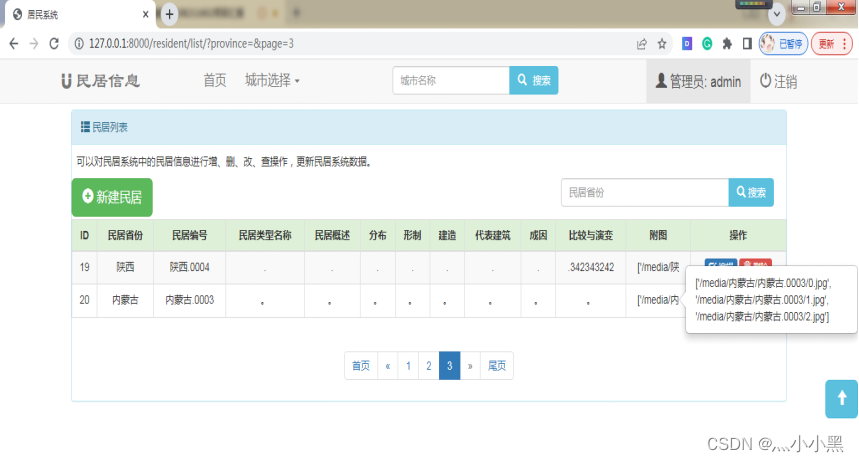
Task: Click the profile avatar marked 已暂停
Action: (x=783, y=44)
